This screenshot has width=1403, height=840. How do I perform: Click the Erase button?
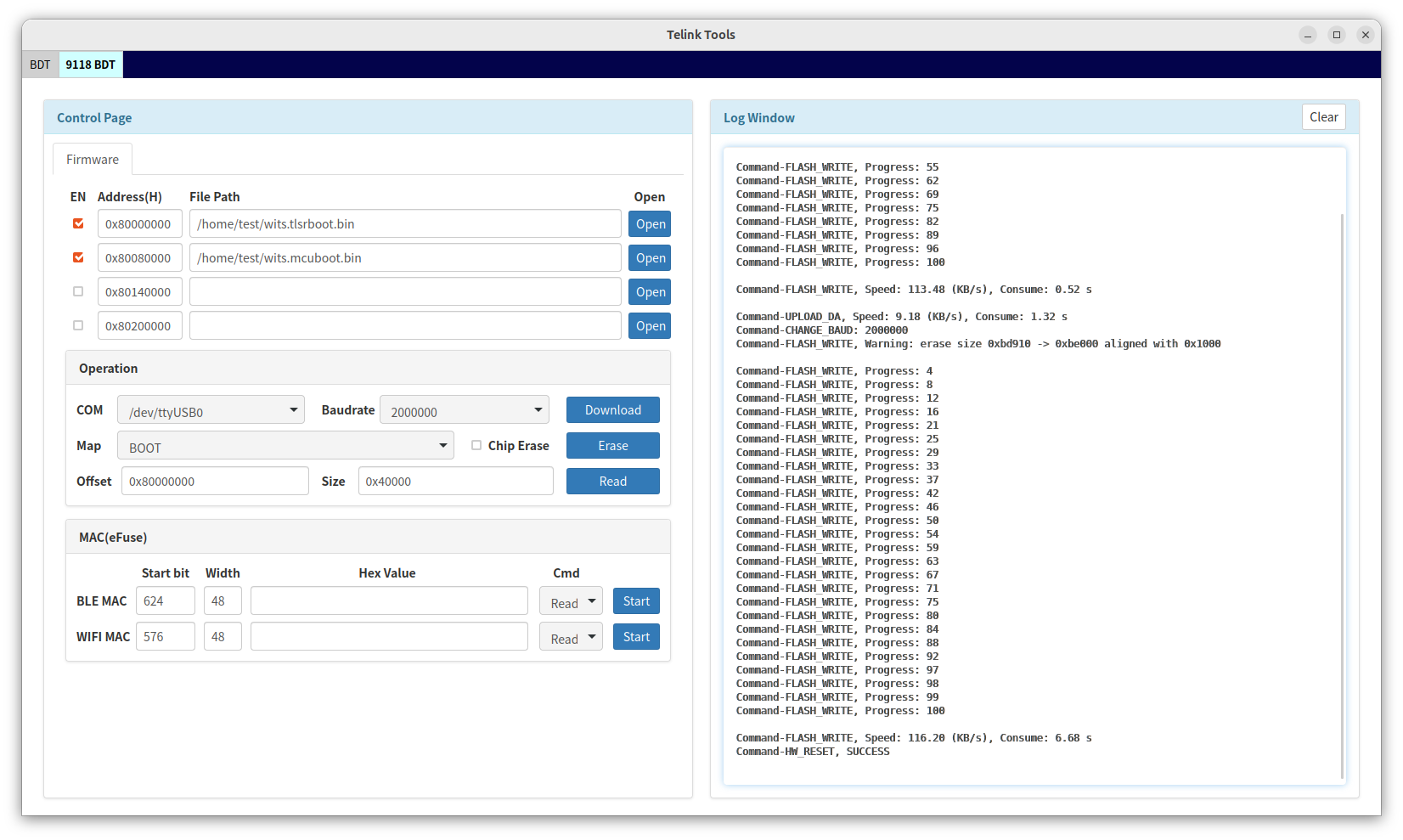(613, 446)
